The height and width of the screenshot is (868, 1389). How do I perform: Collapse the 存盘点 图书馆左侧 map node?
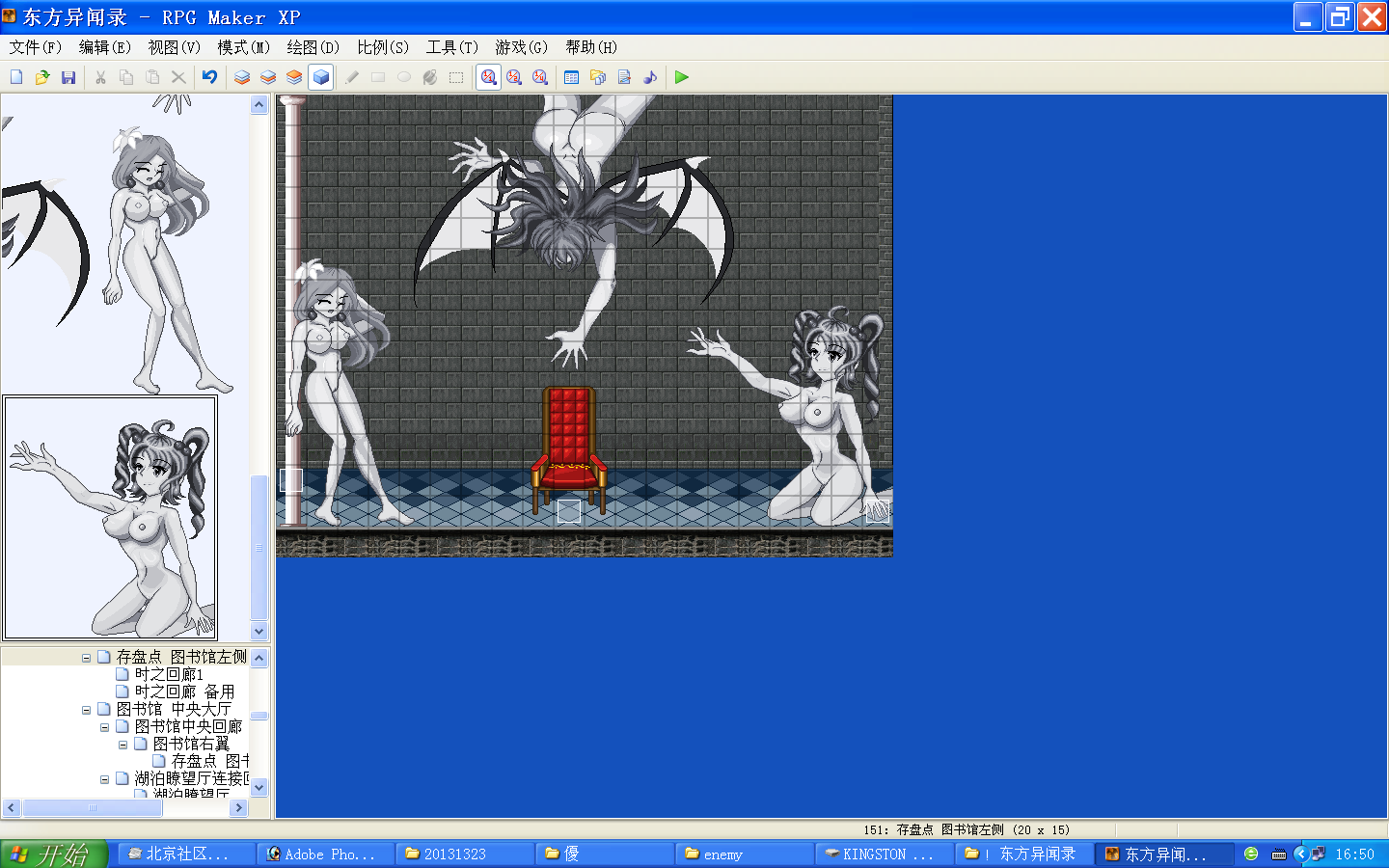(x=86, y=658)
